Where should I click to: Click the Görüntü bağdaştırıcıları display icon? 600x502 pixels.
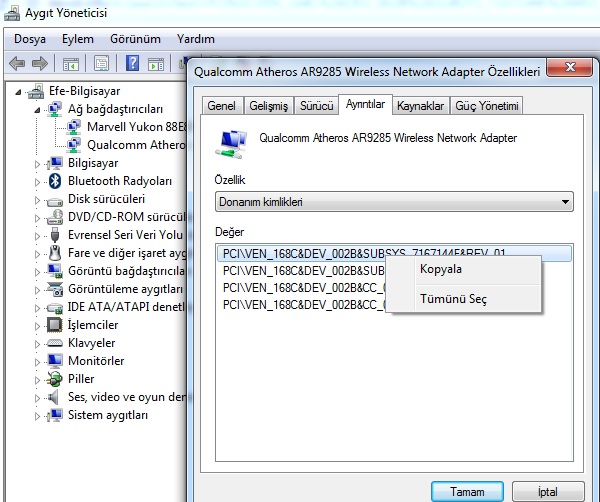tap(55, 271)
